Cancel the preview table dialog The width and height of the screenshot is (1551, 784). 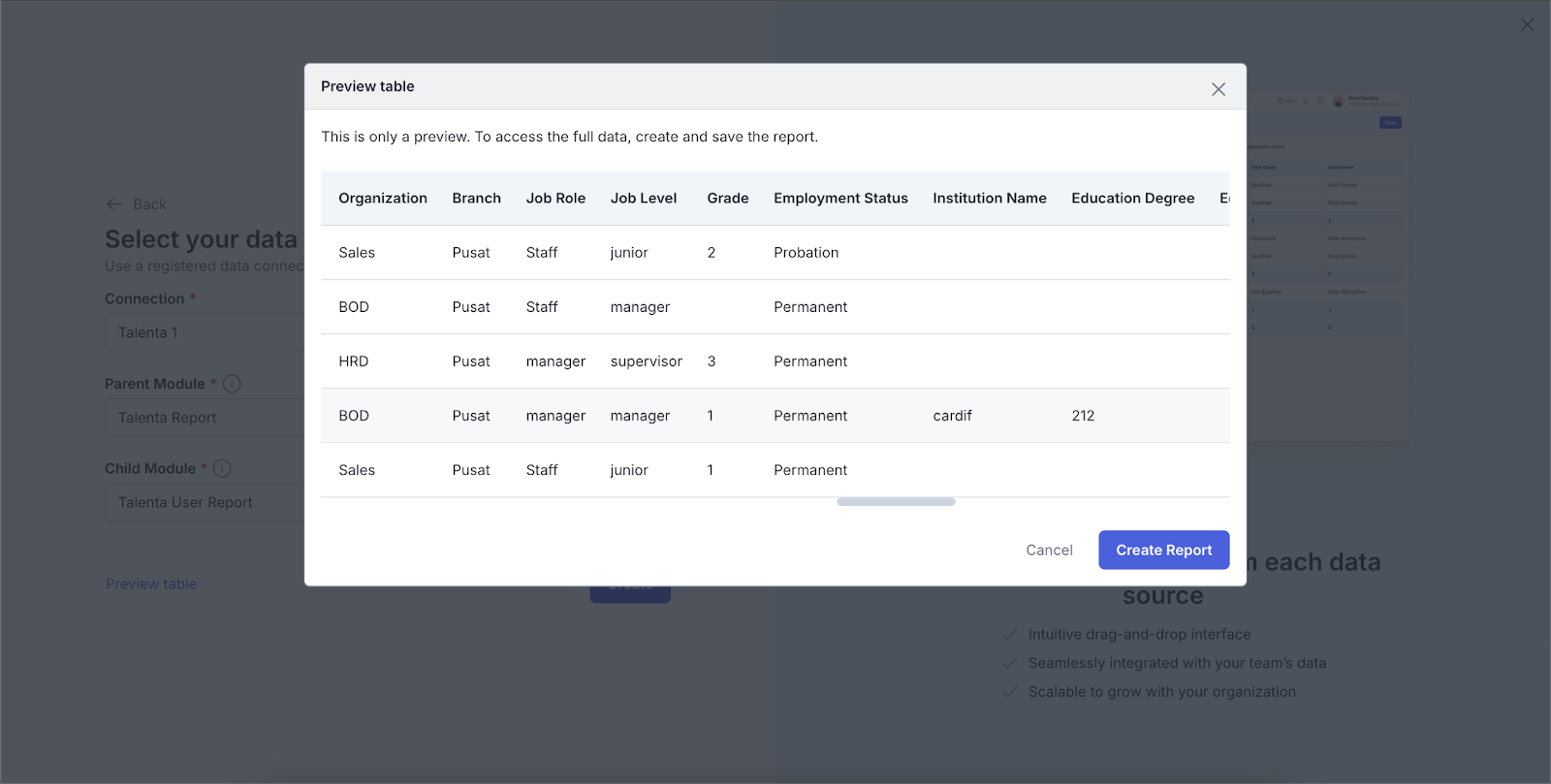1049,549
